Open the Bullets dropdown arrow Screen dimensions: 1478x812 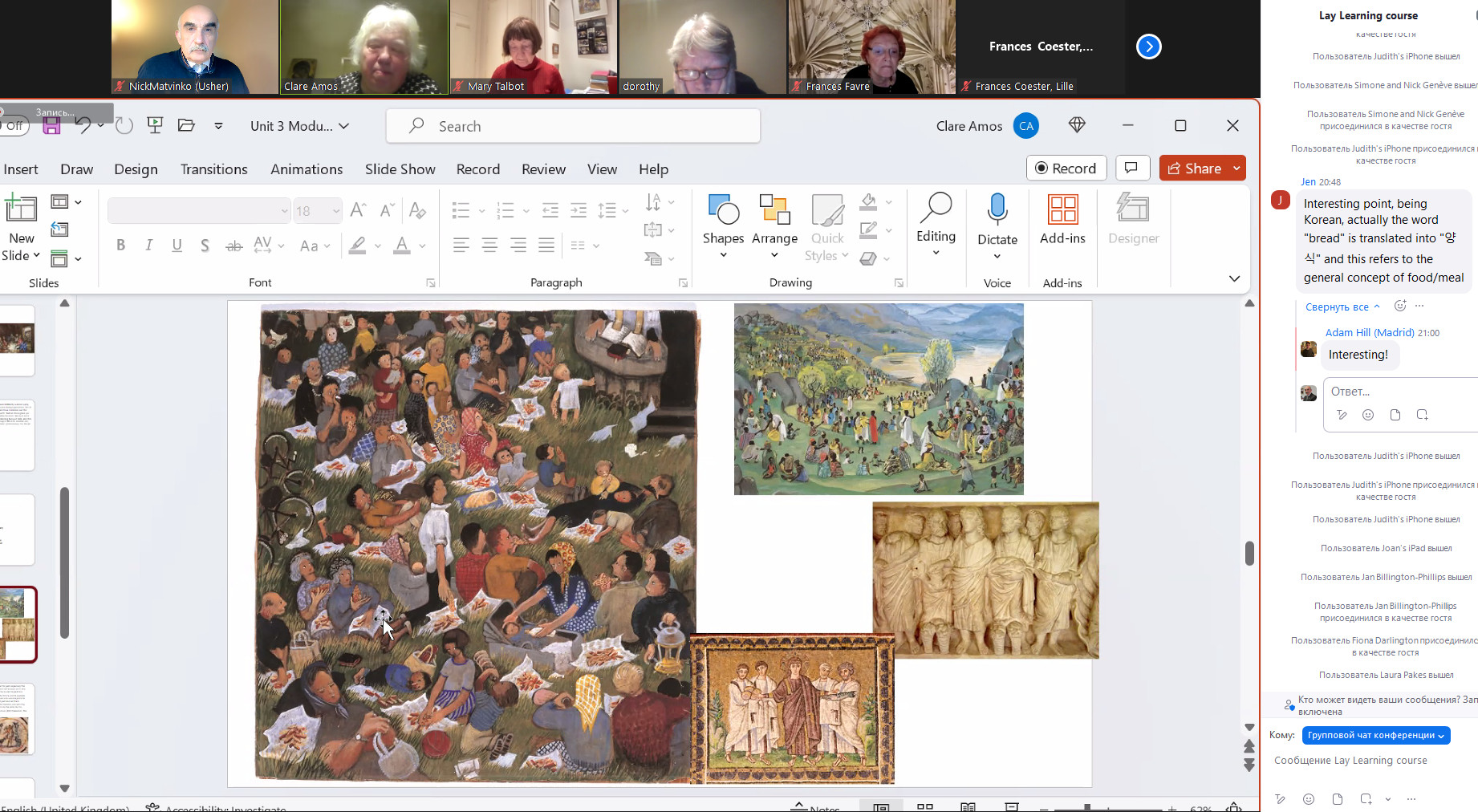[481, 211]
